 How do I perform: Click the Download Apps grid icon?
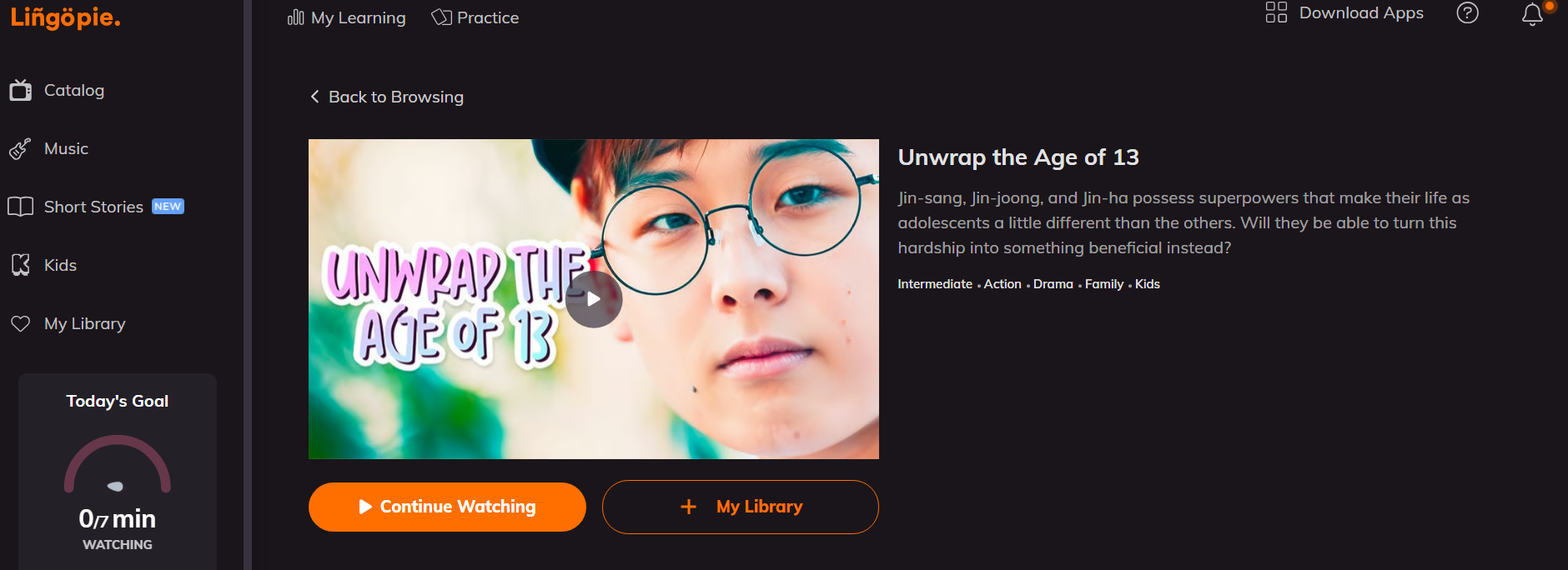tap(1276, 12)
